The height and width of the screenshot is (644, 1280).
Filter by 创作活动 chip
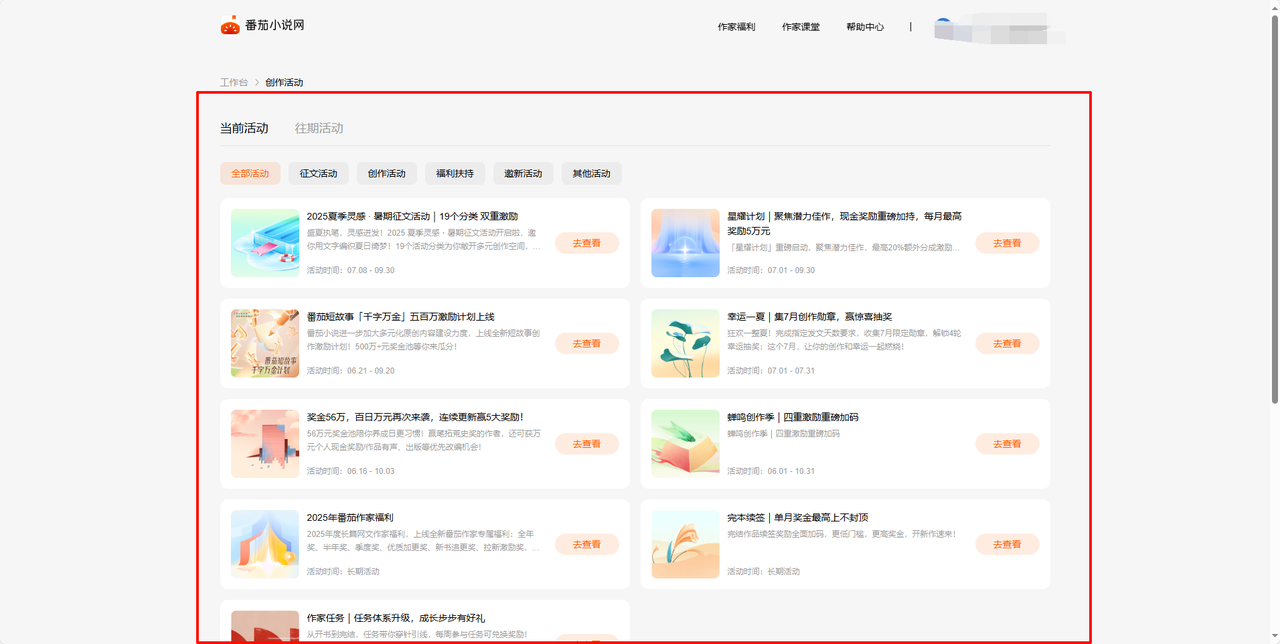tap(386, 173)
